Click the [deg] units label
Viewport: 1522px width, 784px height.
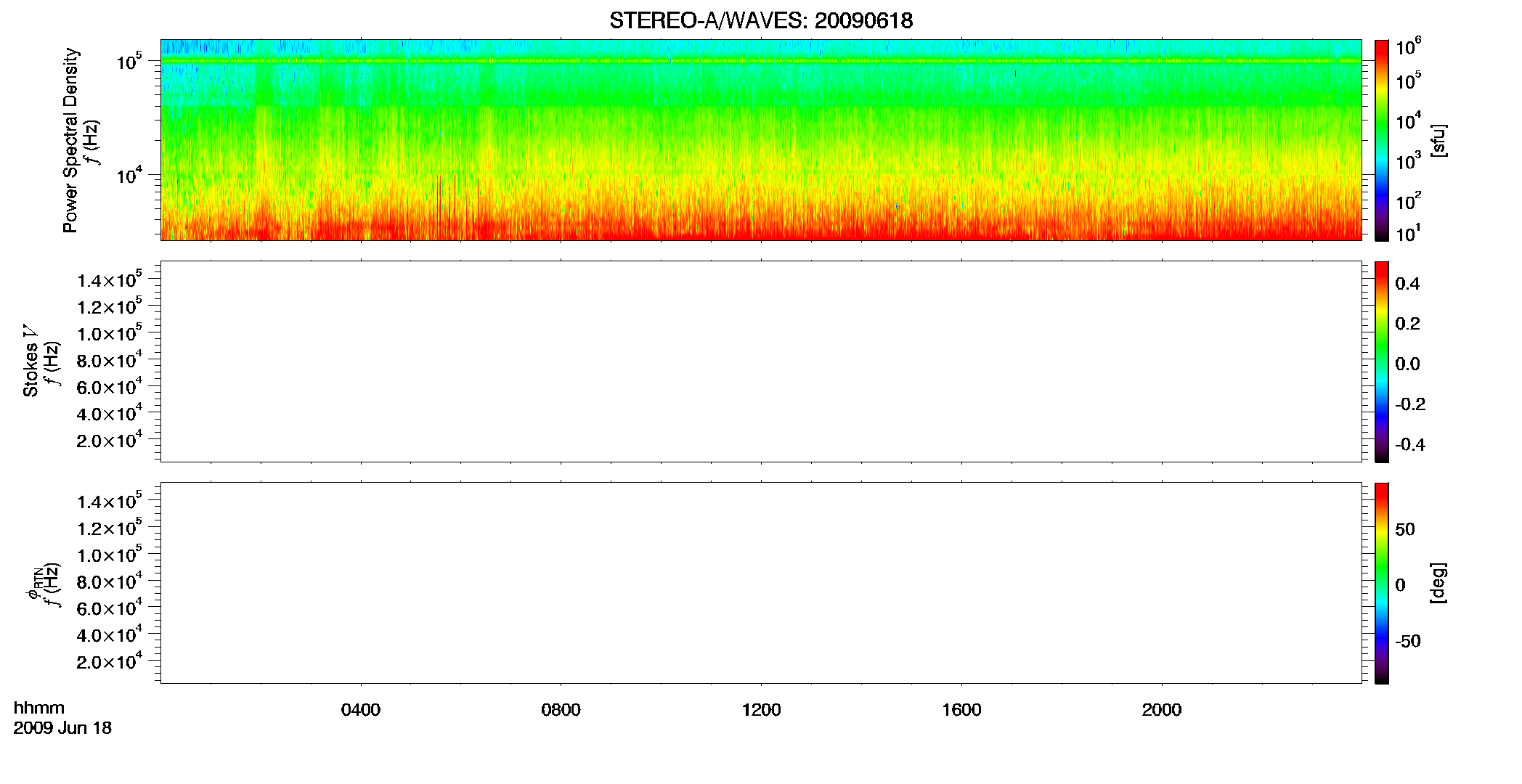tap(1438, 583)
